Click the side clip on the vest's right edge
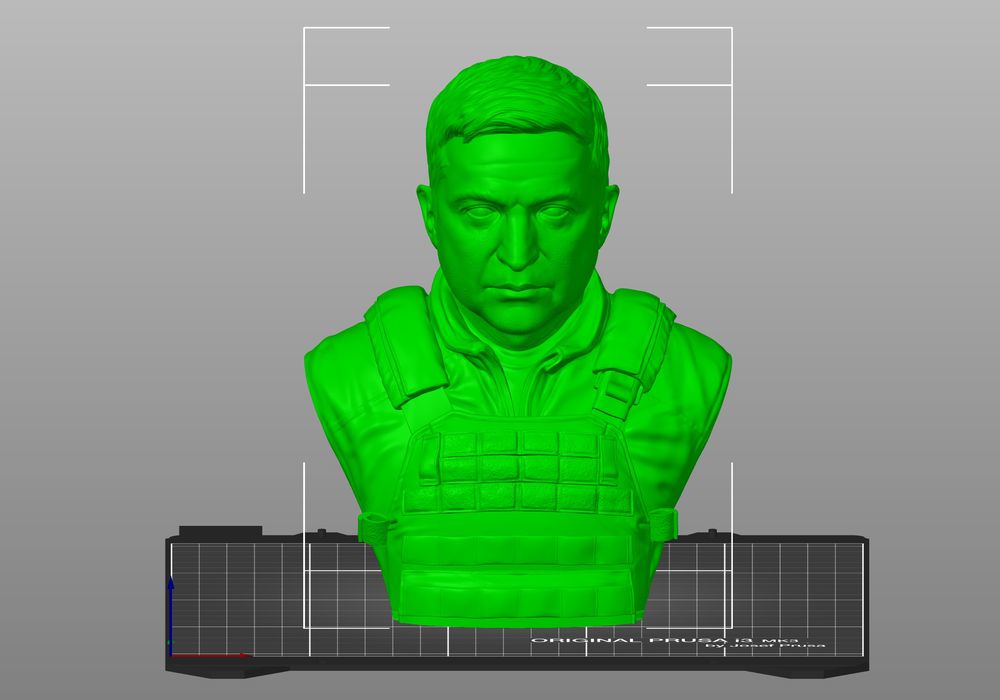This screenshot has width=1000, height=700. pos(662,523)
